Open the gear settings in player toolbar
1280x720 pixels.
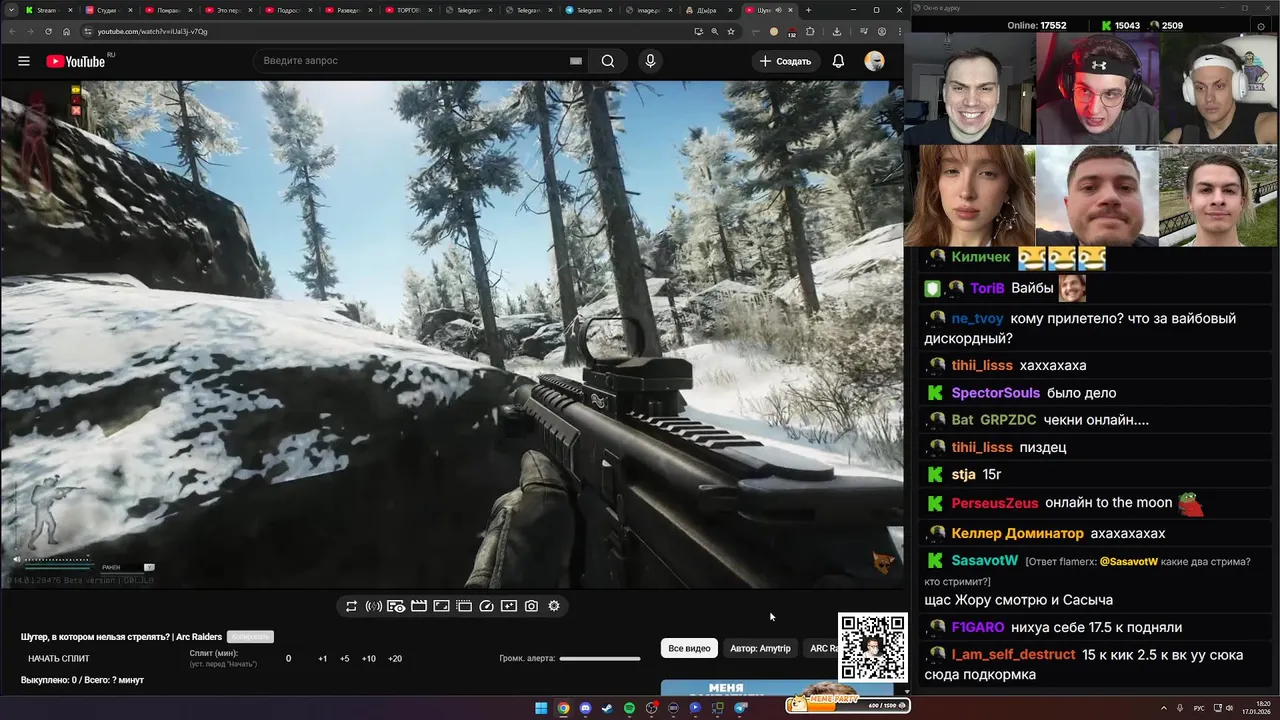(x=554, y=606)
